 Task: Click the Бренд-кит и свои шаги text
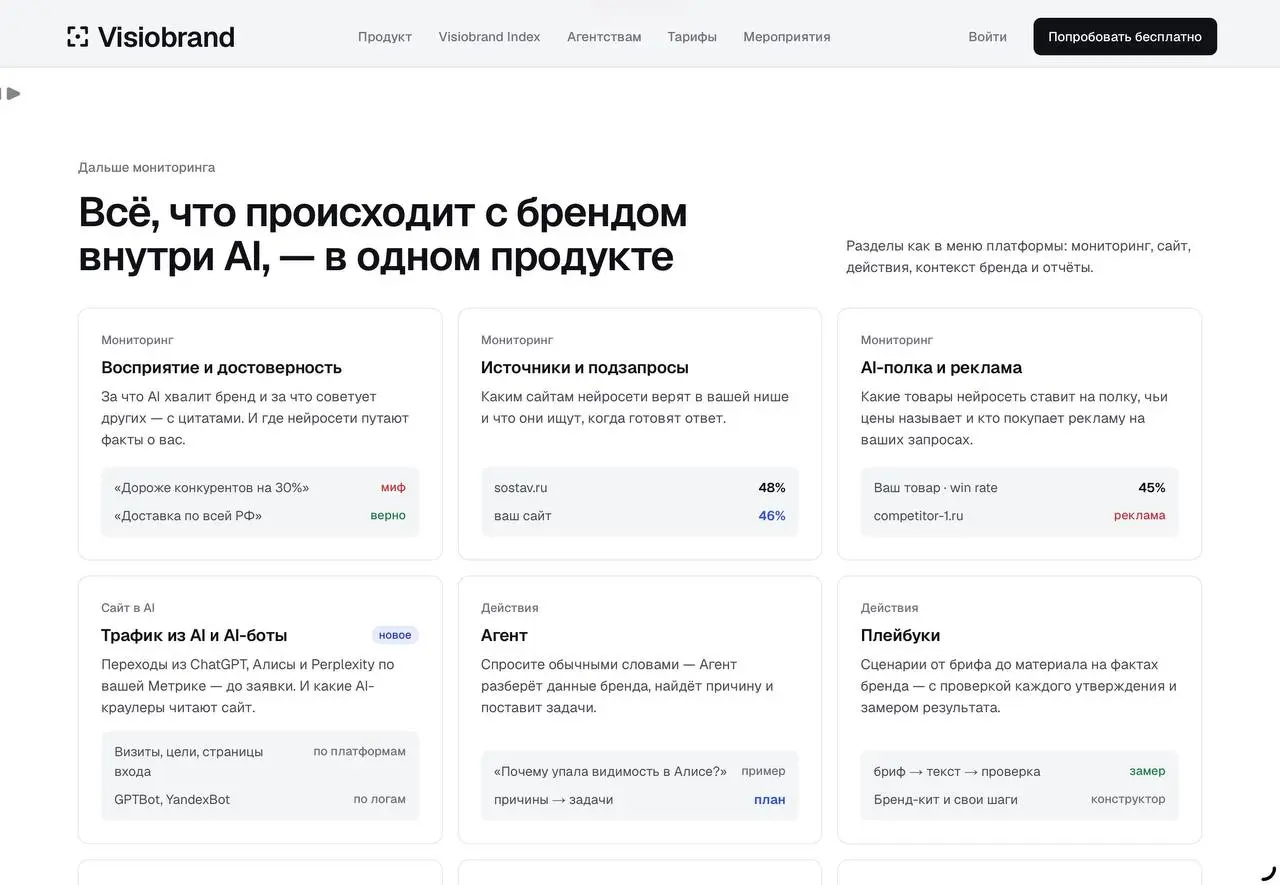point(946,800)
